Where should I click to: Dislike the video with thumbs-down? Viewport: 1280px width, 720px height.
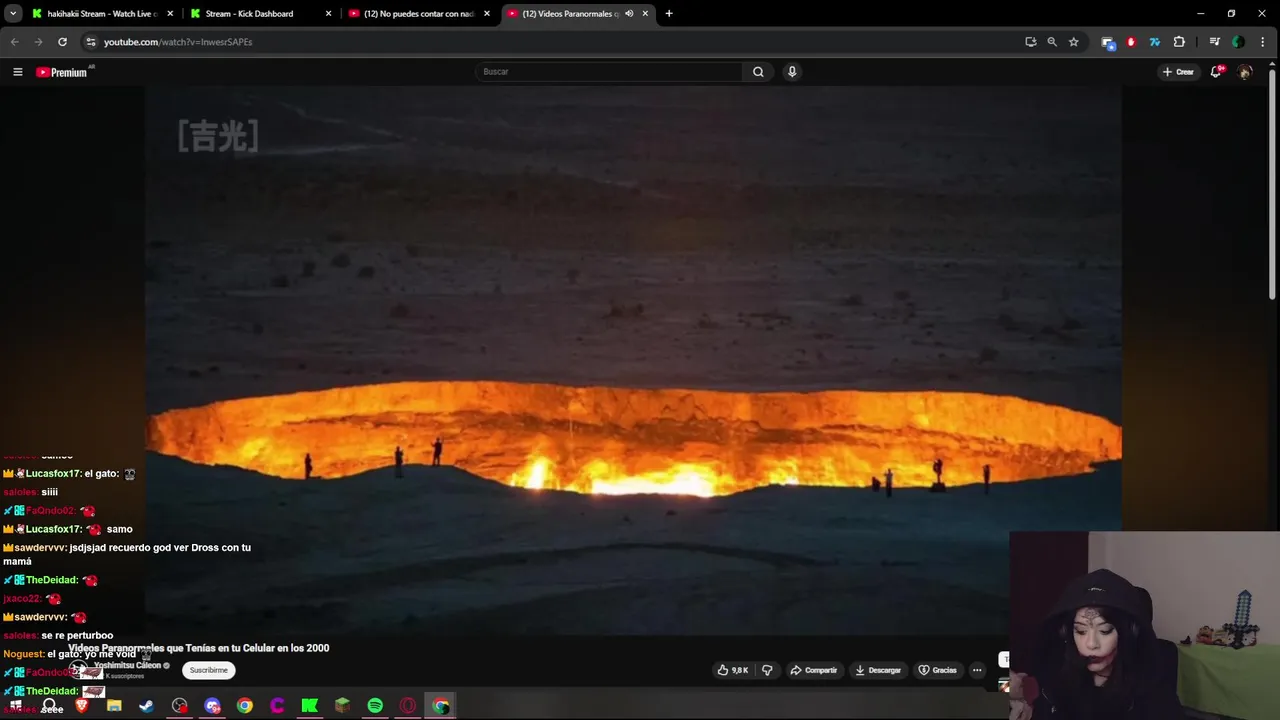pyautogui.click(x=767, y=670)
